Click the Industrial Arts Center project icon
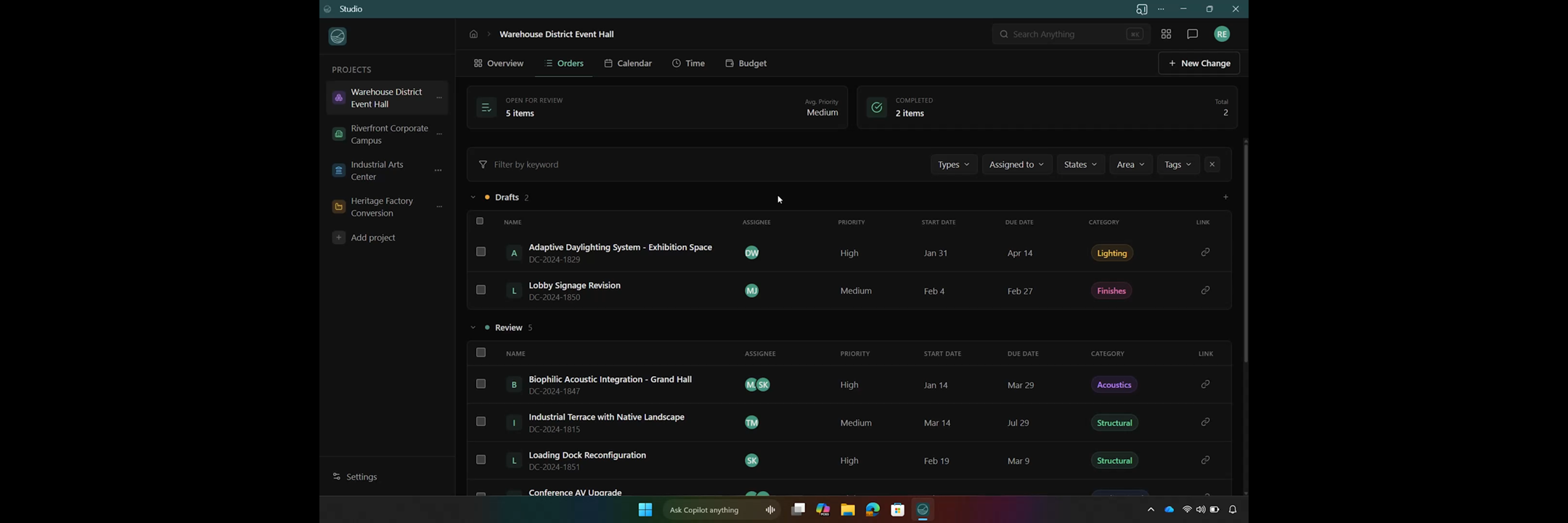The width and height of the screenshot is (1568, 523). [338, 171]
